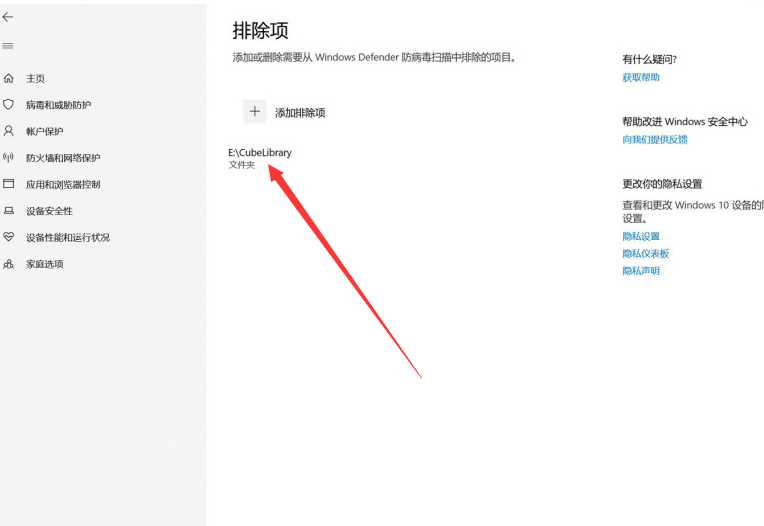
Task: Click 文件夹 label under CubeLibrary
Action: coord(242,165)
